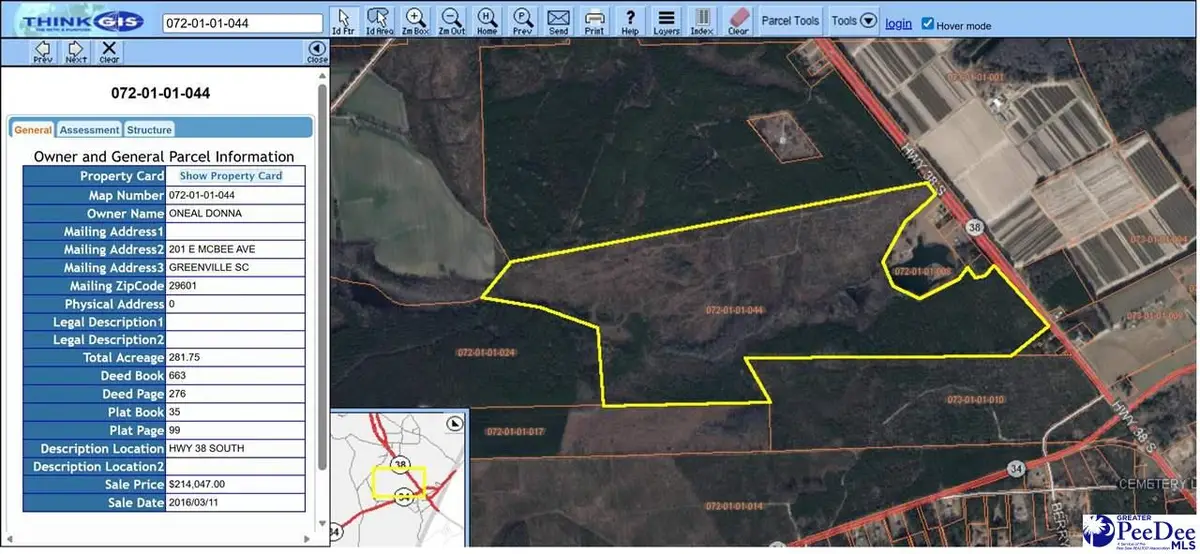Click the panel title 072-01-01-044
This screenshot has width=1200, height=554.
click(x=162, y=94)
